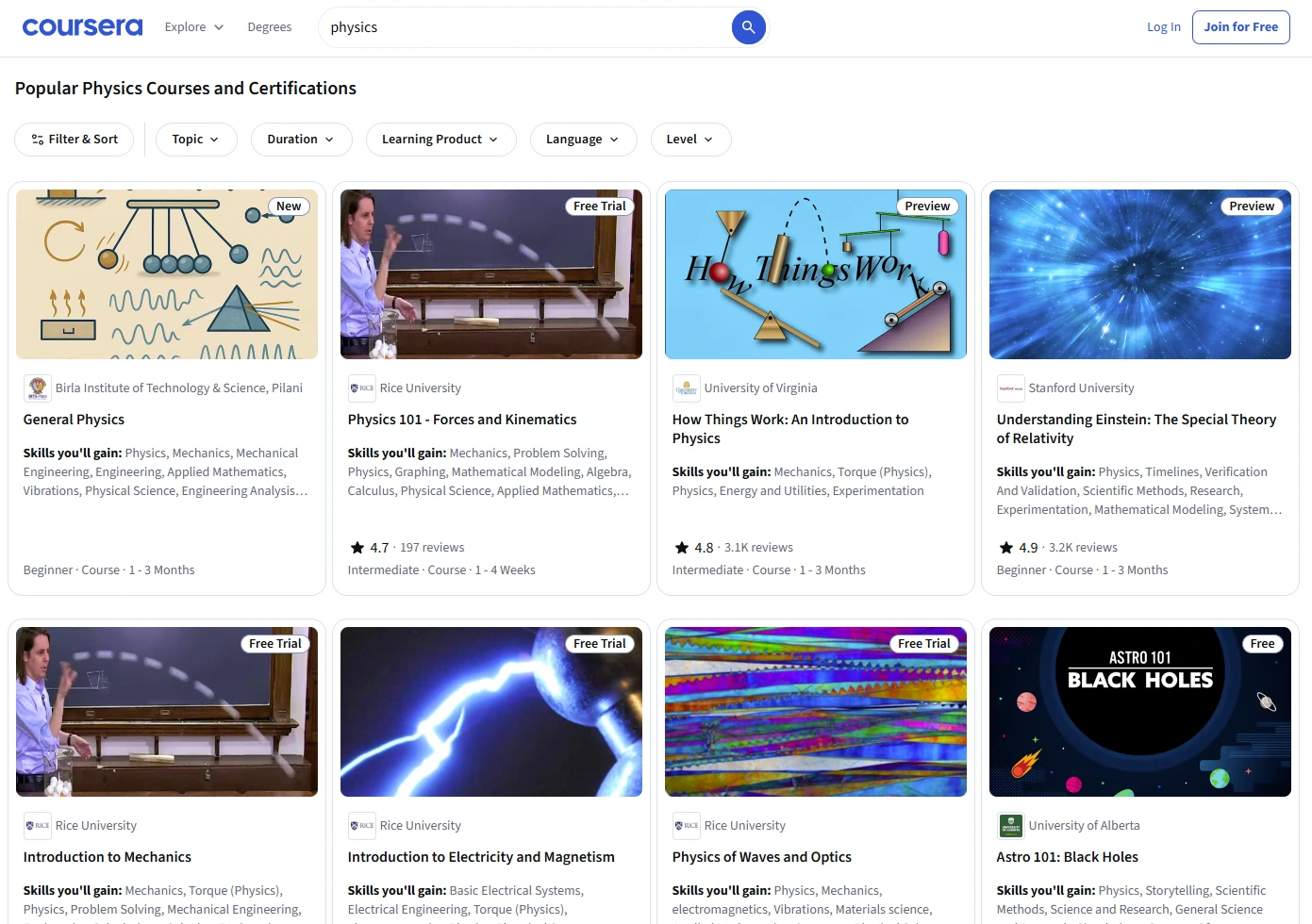This screenshot has height=924, width=1312.
Task: Open the Language filter
Action: (x=583, y=139)
